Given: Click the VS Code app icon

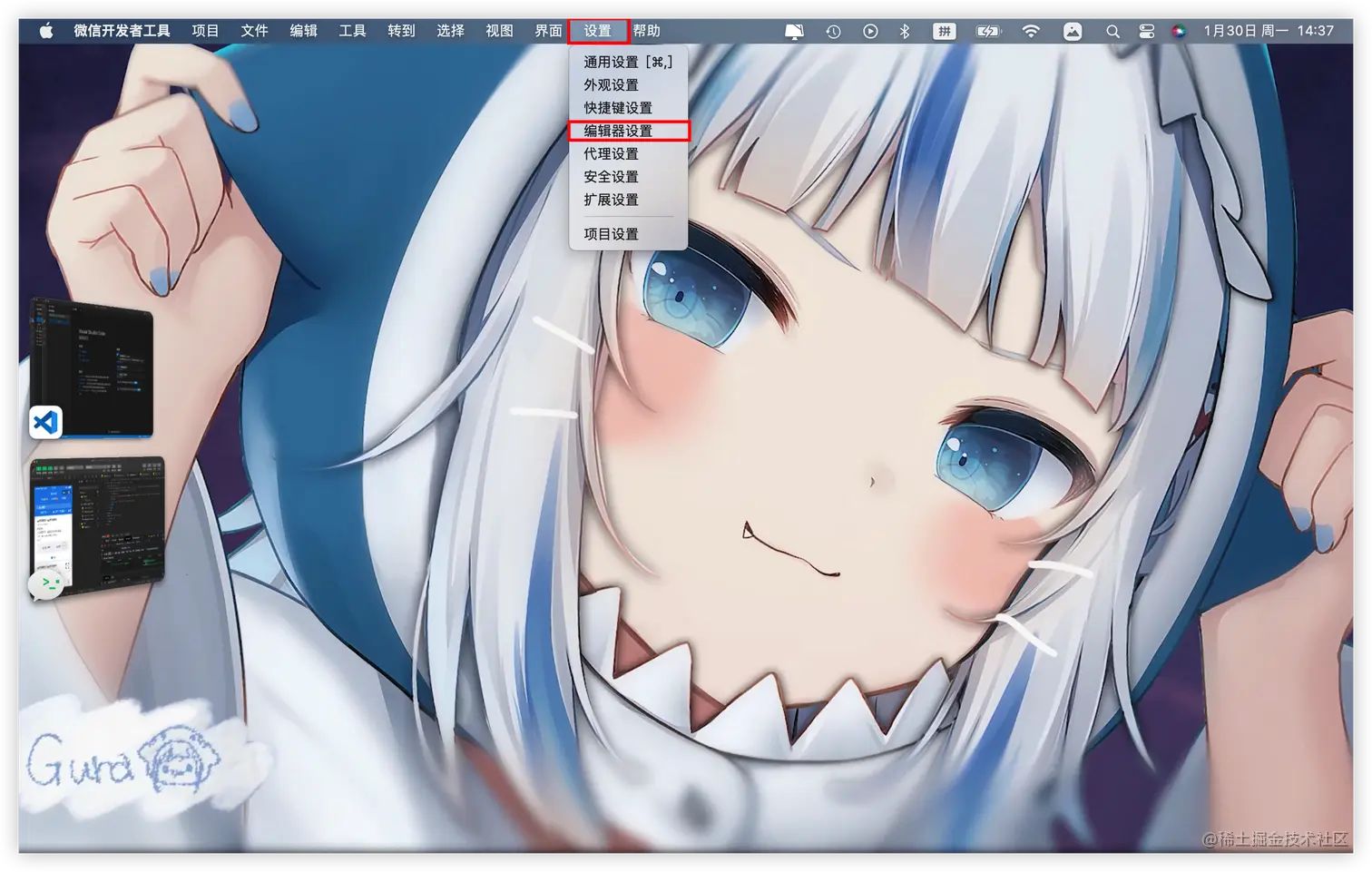Looking at the screenshot, I should [45, 422].
